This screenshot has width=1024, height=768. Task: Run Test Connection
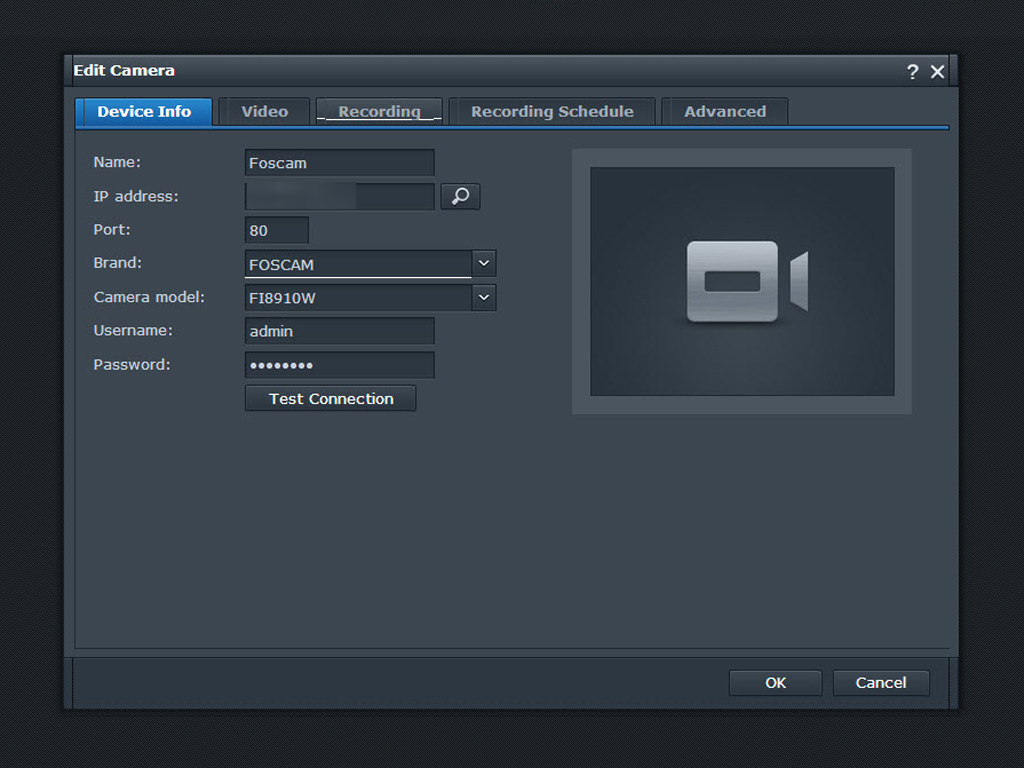[330, 398]
